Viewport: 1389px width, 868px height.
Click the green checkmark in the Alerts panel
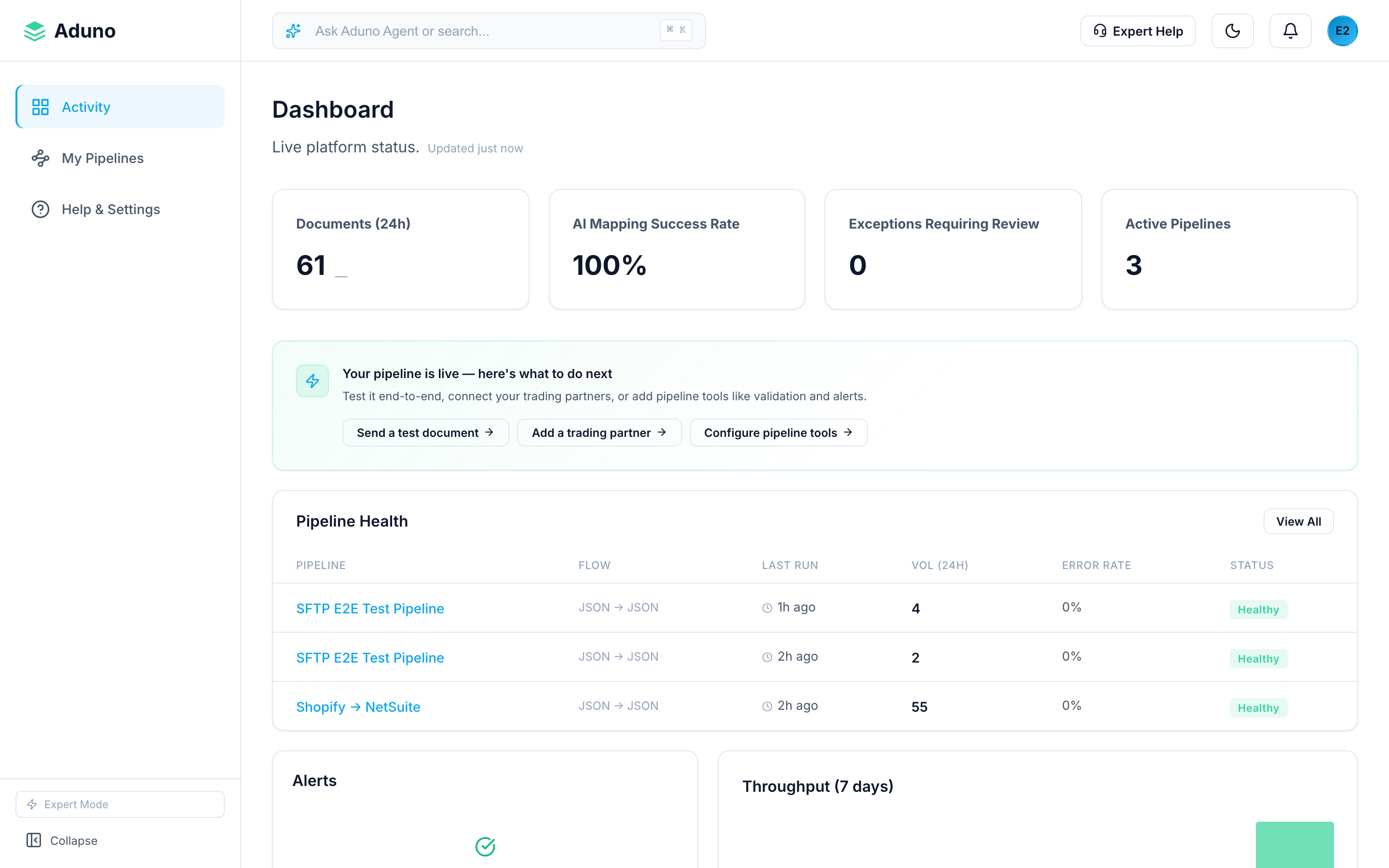tap(485, 846)
